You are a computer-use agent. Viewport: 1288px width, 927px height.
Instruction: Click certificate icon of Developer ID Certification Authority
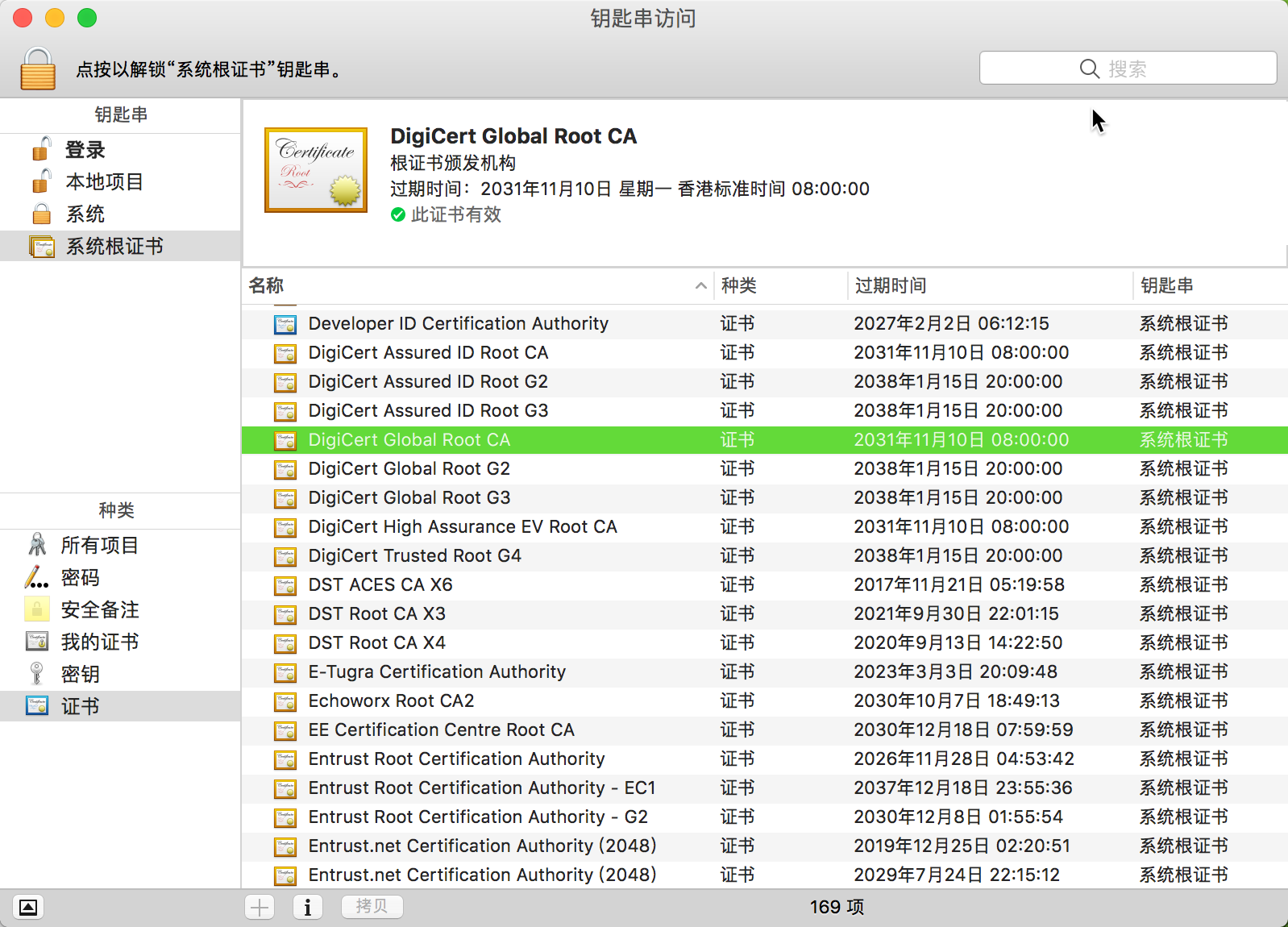[x=285, y=325]
